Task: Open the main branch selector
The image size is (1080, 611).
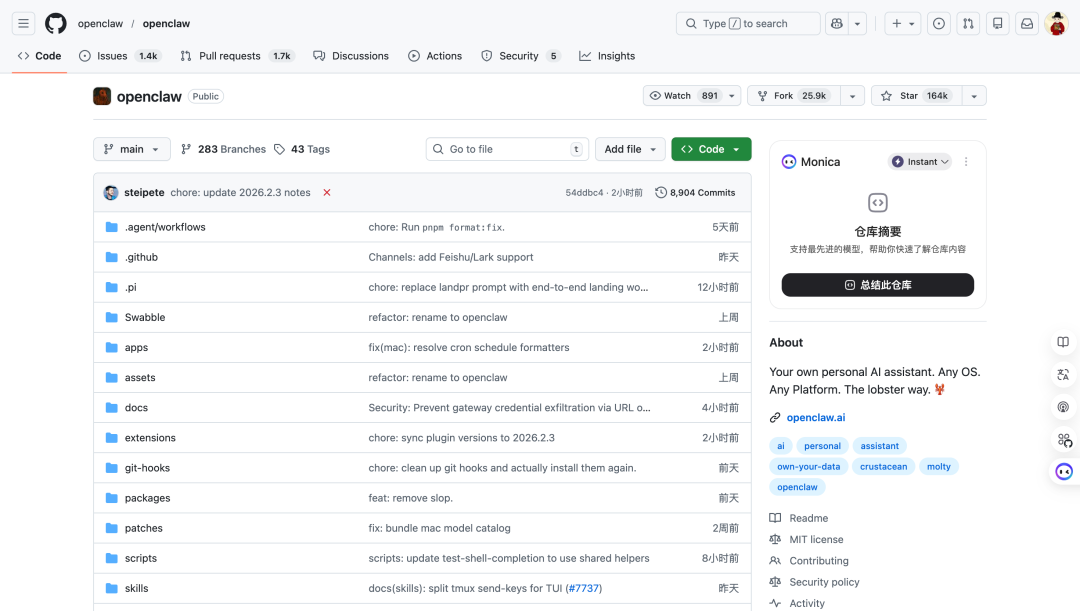Action: (x=132, y=149)
